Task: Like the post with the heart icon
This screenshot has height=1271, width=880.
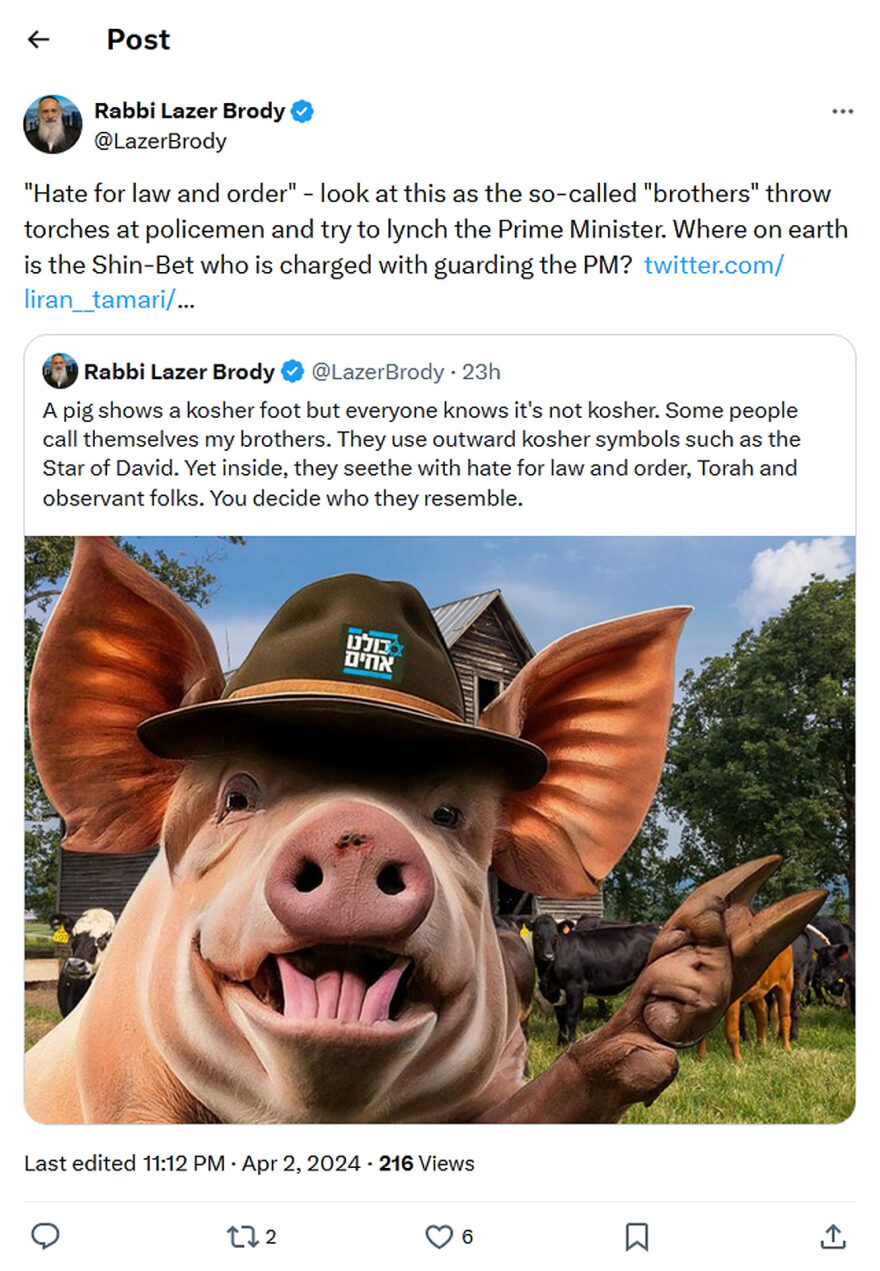Action: (439, 1237)
